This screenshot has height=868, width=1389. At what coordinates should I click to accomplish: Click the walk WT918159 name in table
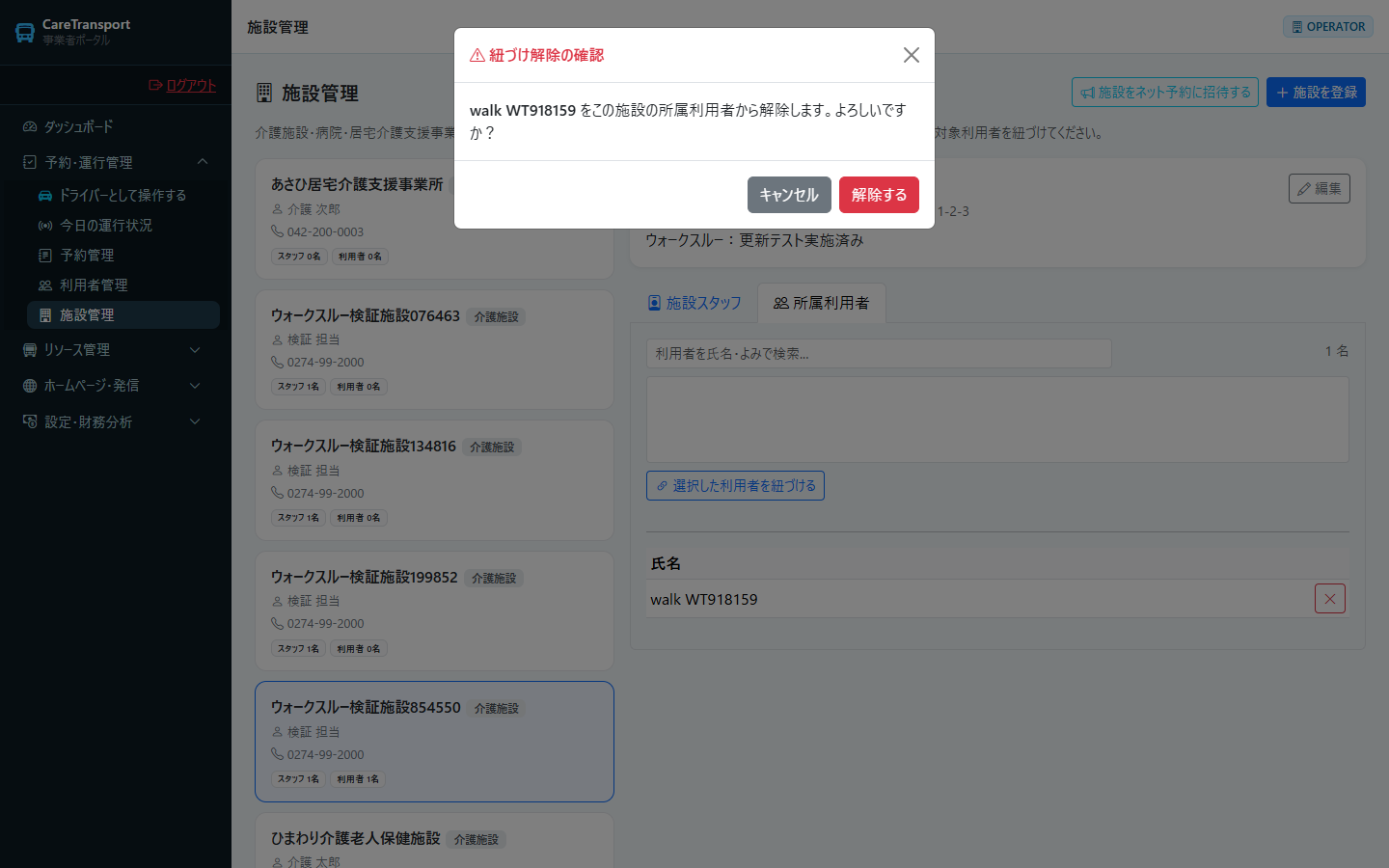(704, 599)
